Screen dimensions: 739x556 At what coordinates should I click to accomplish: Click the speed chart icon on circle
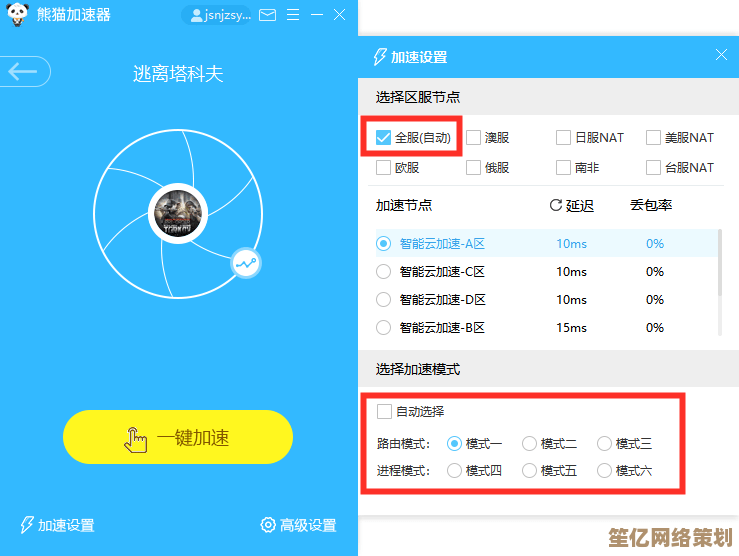(245, 263)
